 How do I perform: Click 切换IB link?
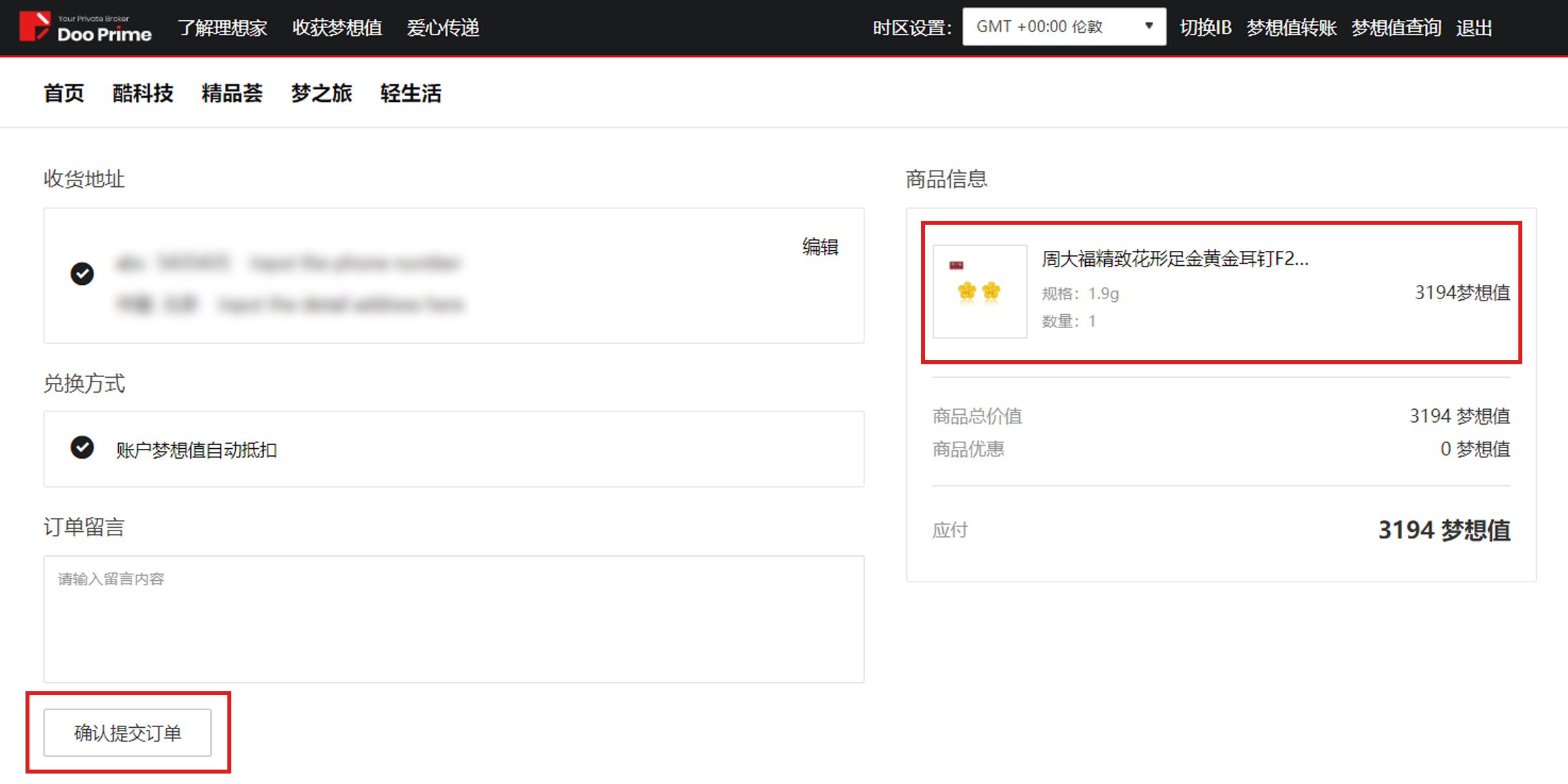click(x=1205, y=28)
